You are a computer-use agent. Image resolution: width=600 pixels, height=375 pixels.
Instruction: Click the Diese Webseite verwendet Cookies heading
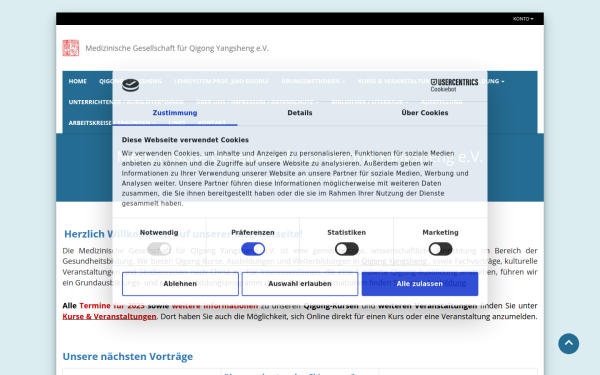tap(185, 140)
